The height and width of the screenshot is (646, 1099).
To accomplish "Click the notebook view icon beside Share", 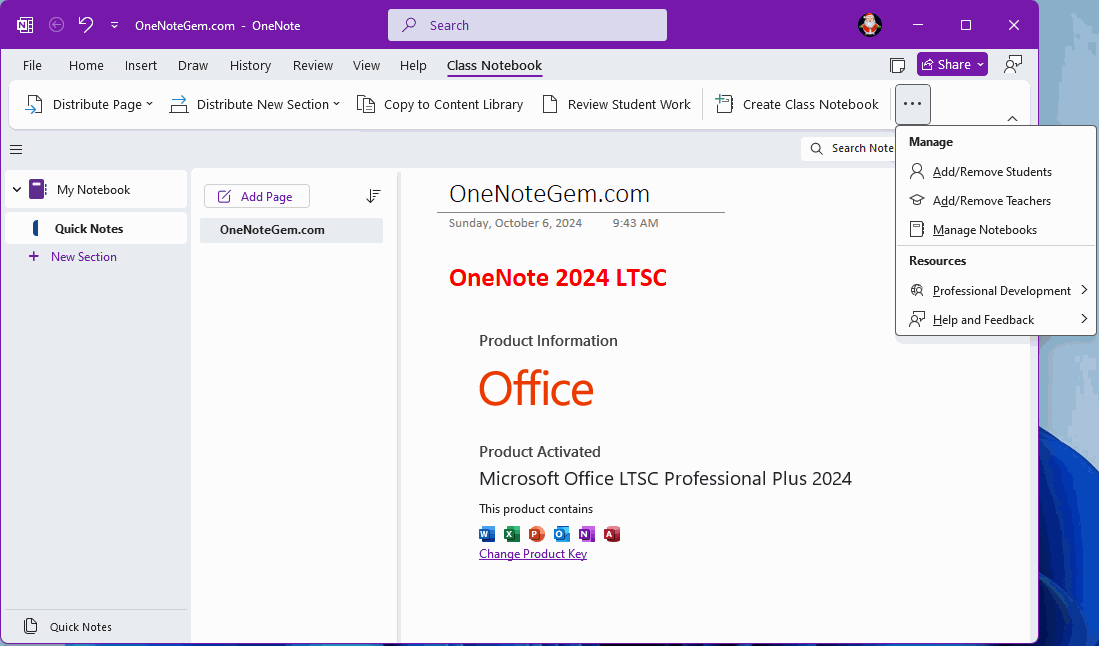I will tap(897, 65).
